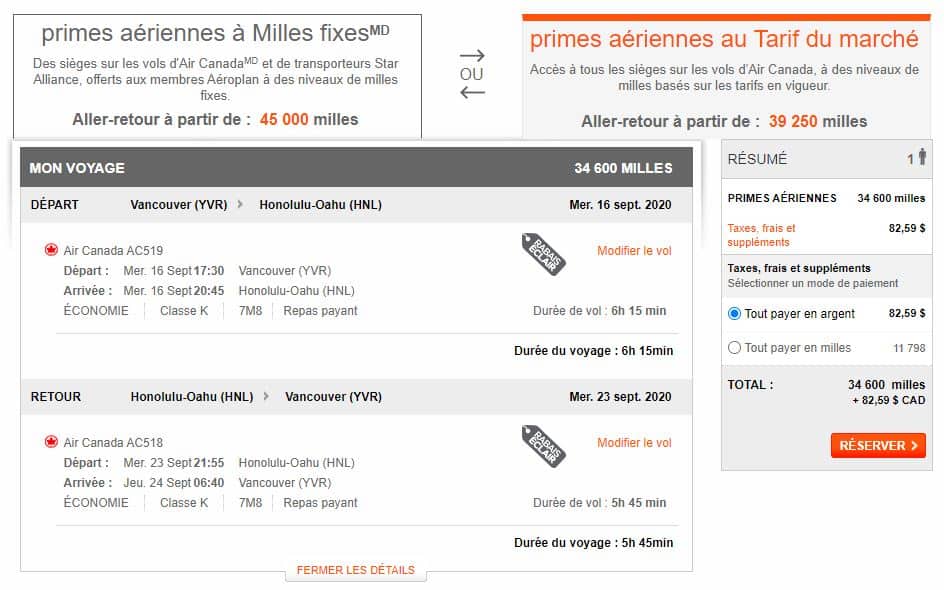Click the arrow between Honolulu and Vancouver in Retour
944x590 pixels.
266,397
